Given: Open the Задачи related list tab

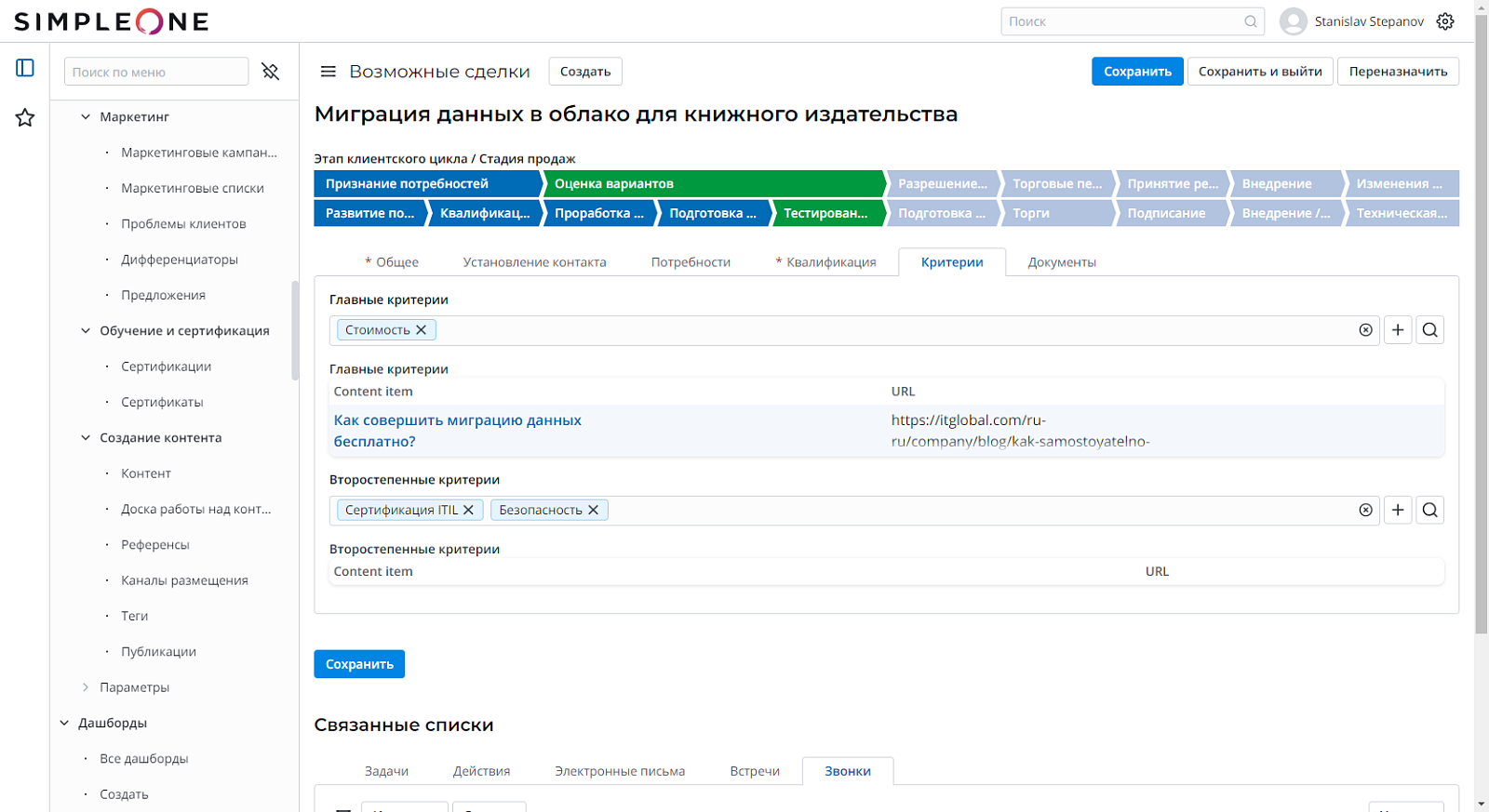Looking at the screenshot, I should [386, 771].
